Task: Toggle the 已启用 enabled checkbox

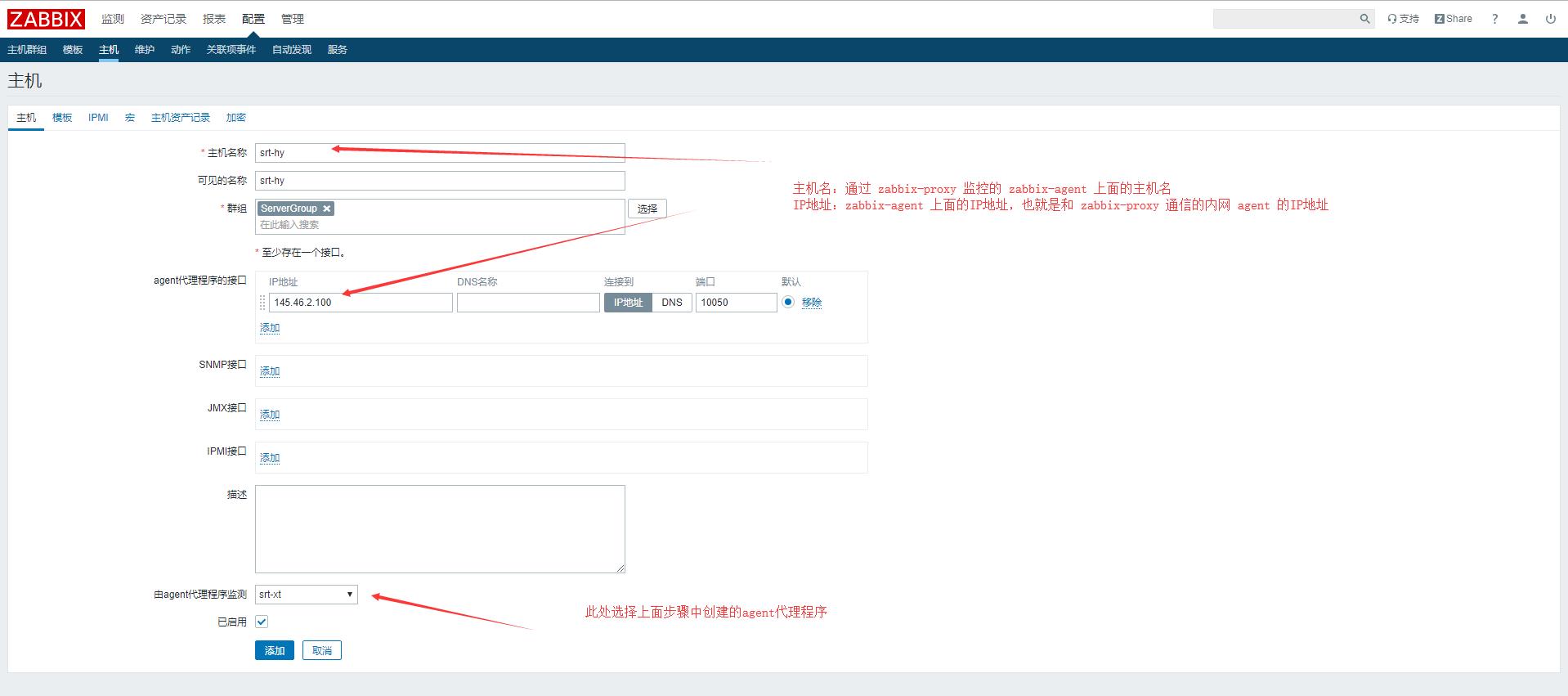Action: (x=262, y=622)
